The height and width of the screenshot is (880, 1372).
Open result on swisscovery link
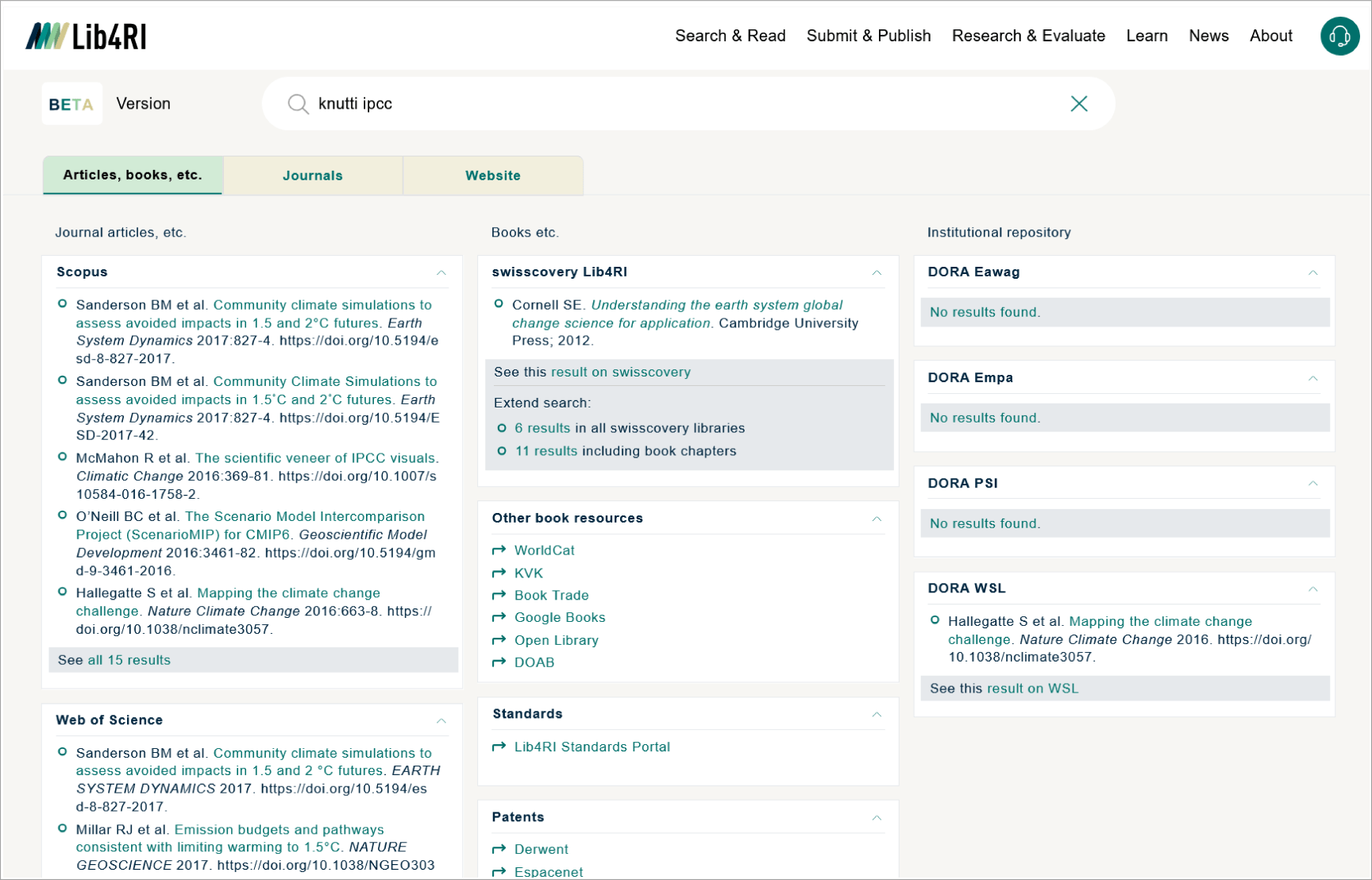621,372
